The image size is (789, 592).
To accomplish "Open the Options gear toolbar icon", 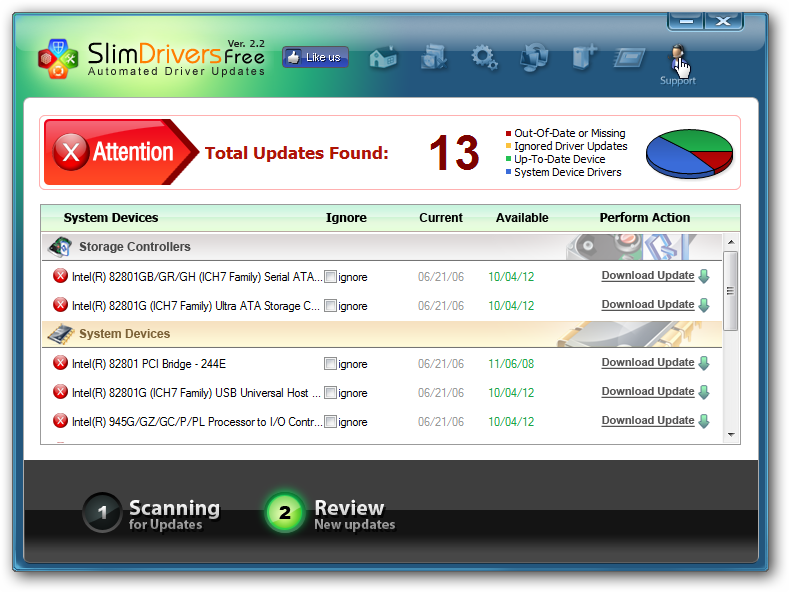I will click(484, 57).
